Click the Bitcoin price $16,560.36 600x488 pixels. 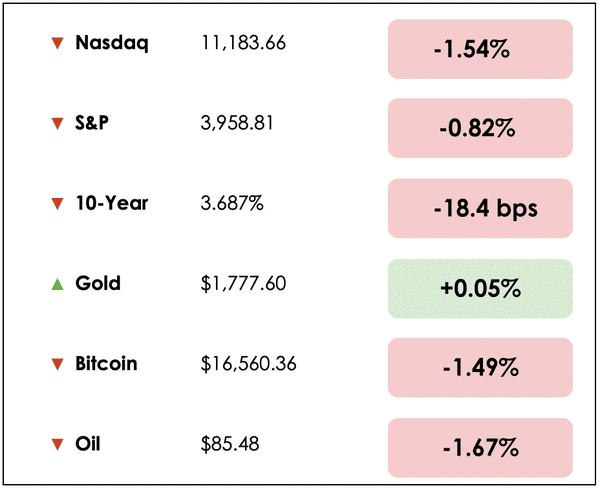click(x=248, y=364)
